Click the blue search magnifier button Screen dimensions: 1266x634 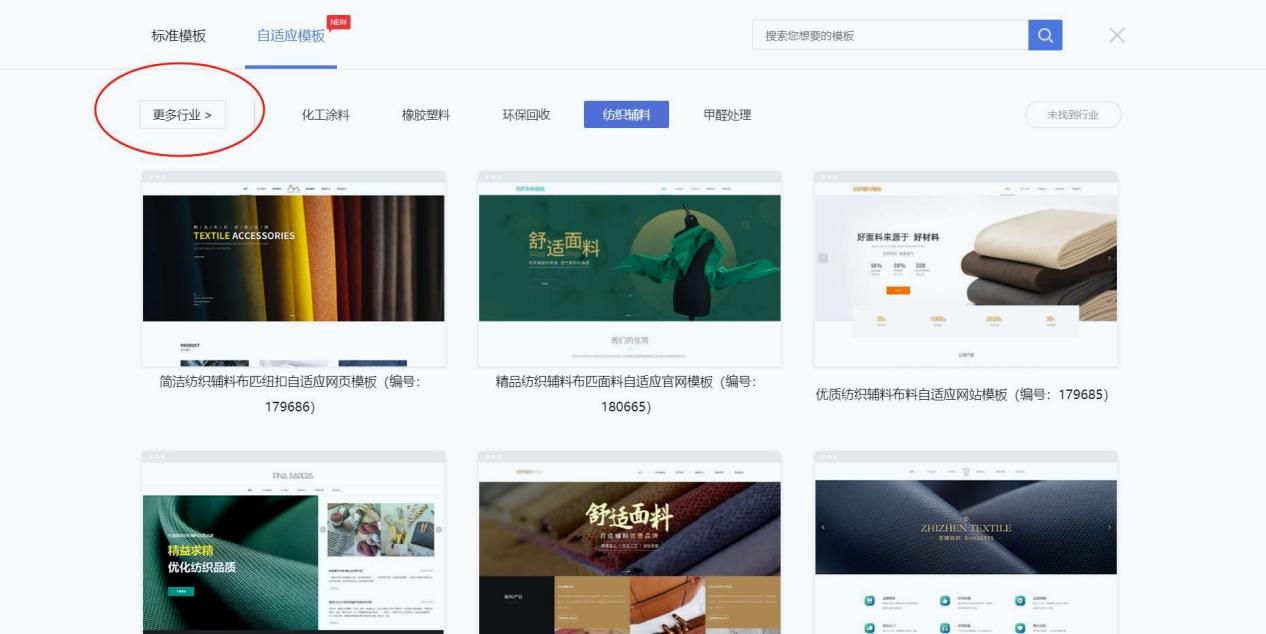coord(1045,35)
